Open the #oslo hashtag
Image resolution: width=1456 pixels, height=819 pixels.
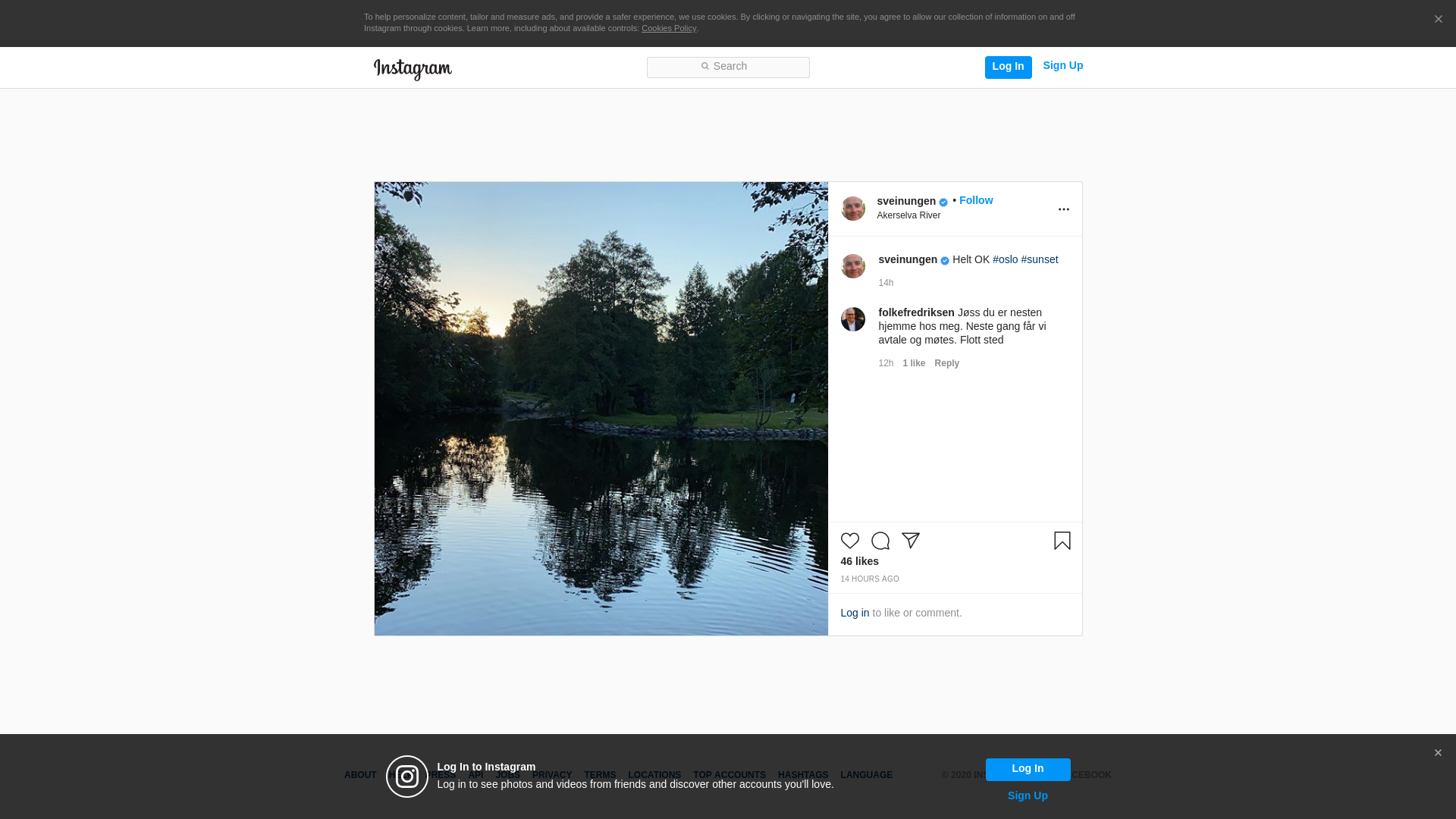[1005, 259]
